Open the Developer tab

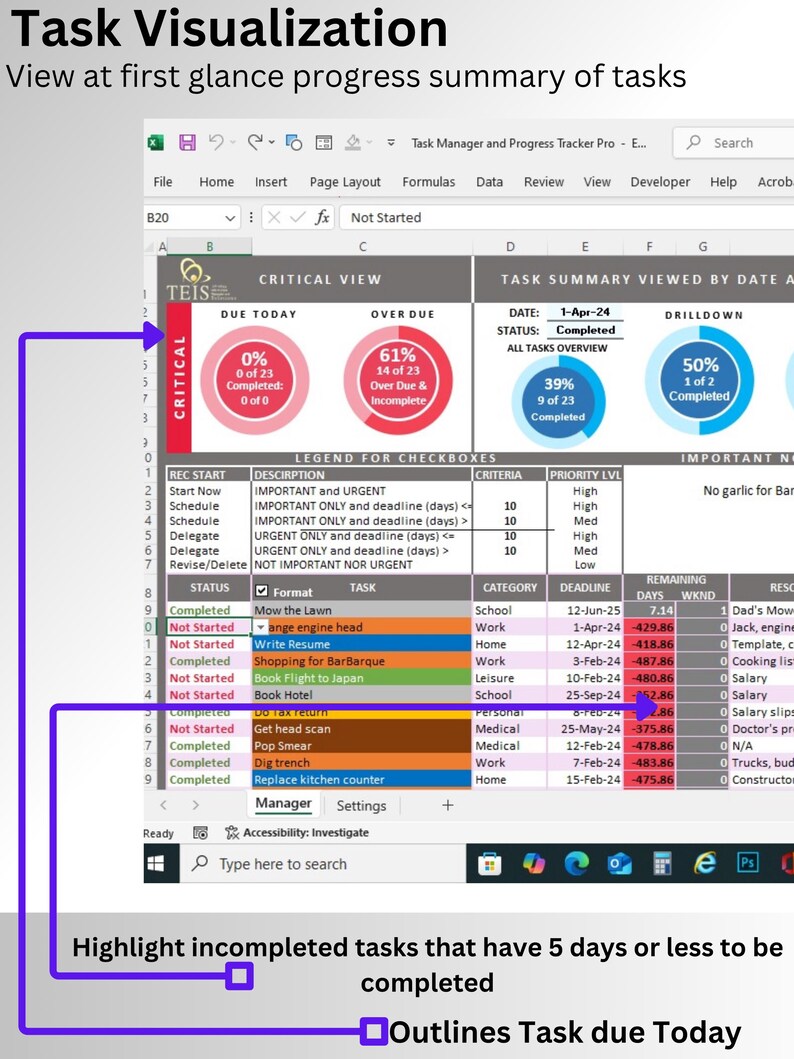(660, 182)
